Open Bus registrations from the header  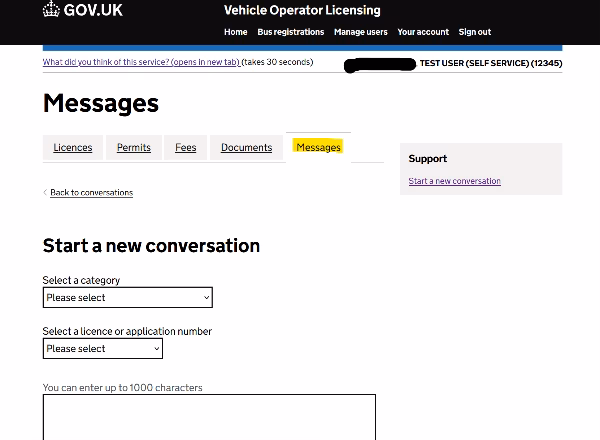[x=290, y=32]
